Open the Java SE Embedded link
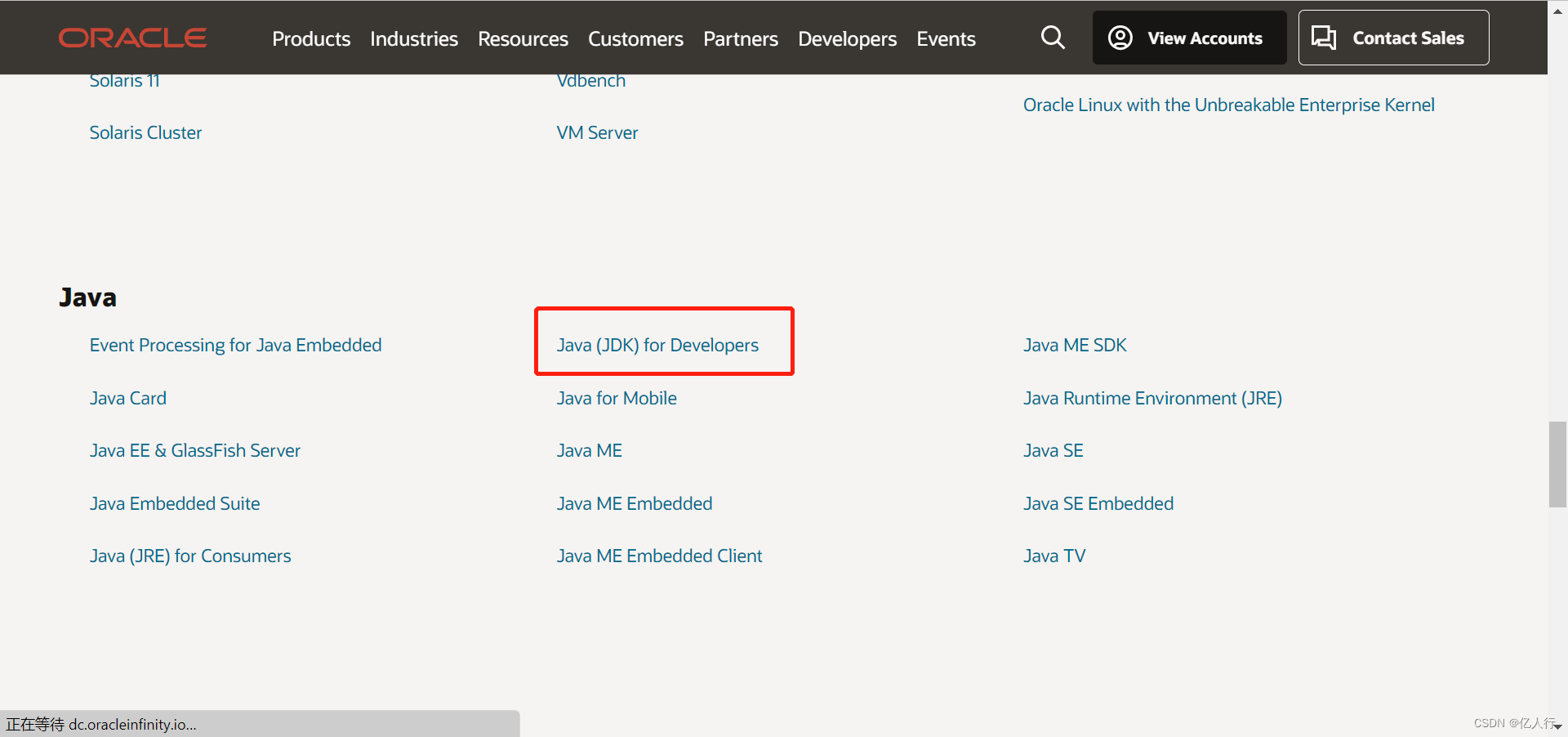This screenshot has width=1568, height=737. (1098, 503)
